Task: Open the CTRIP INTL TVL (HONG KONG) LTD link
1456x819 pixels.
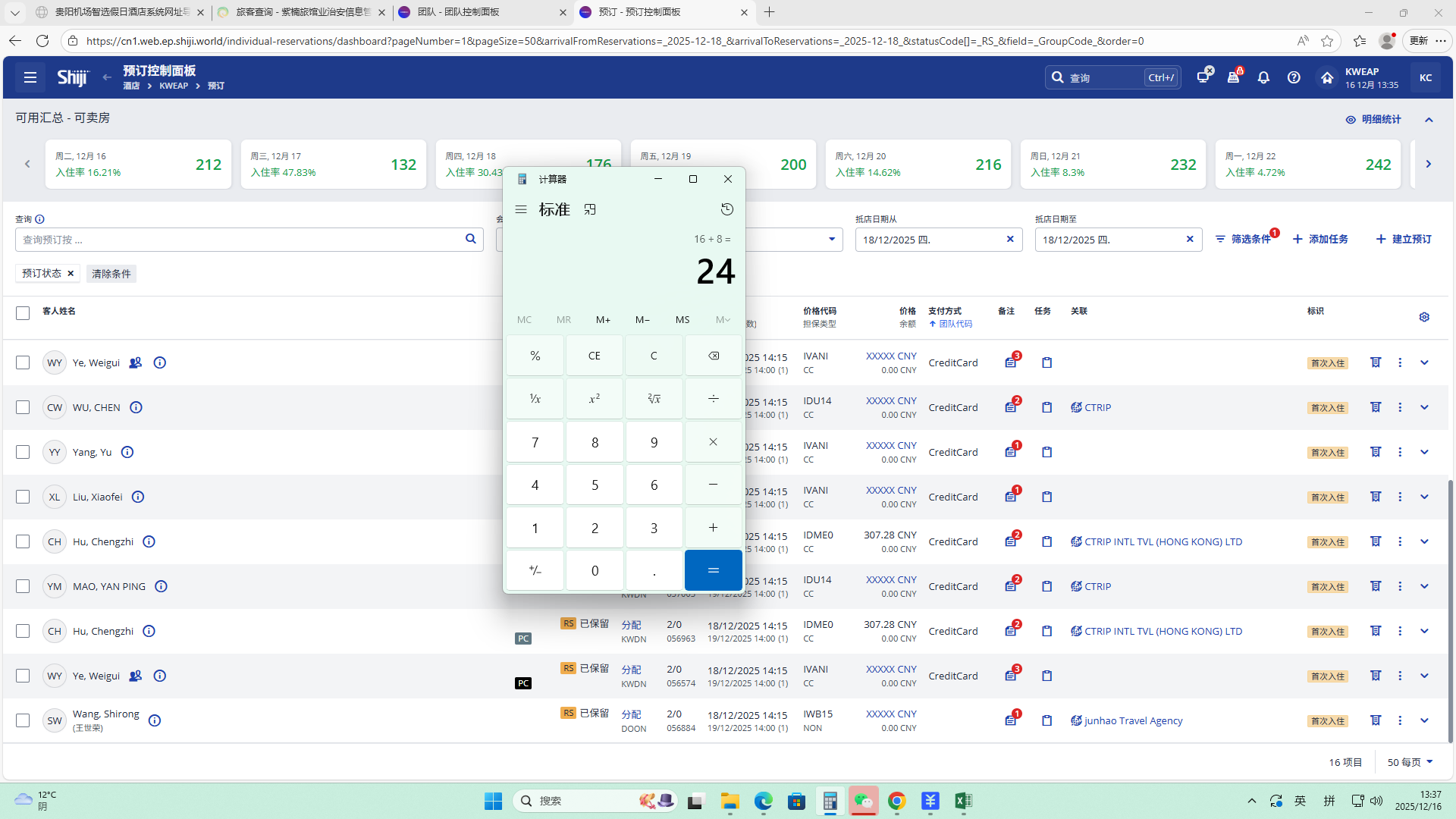Action: (x=1163, y=541)
